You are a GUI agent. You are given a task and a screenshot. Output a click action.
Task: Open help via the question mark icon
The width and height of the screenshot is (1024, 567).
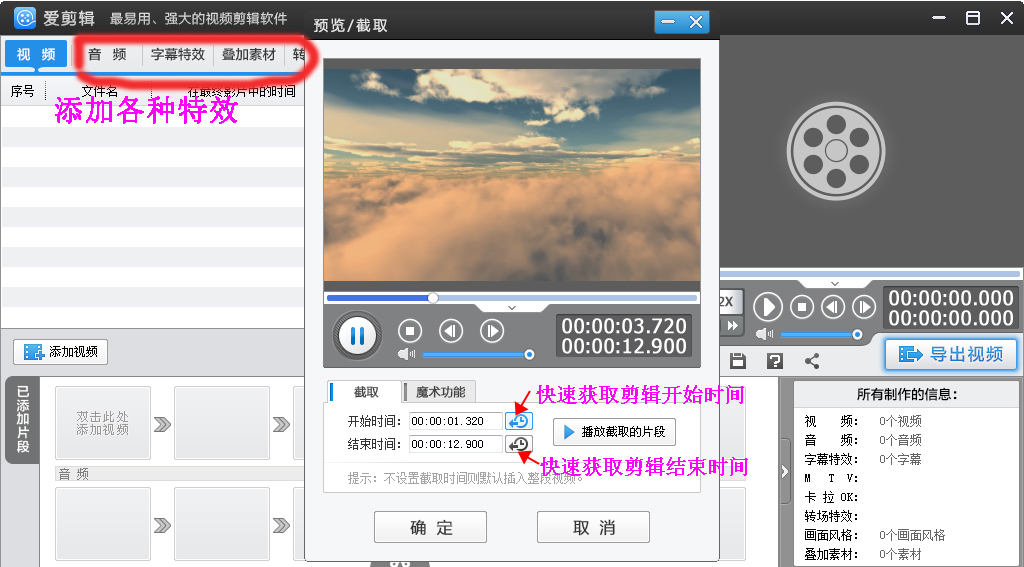point(774,361)
